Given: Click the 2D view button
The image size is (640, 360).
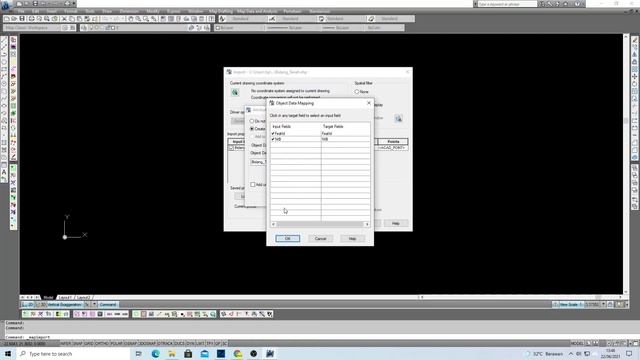Looking at the screenshot, I should tap(27, 305).
